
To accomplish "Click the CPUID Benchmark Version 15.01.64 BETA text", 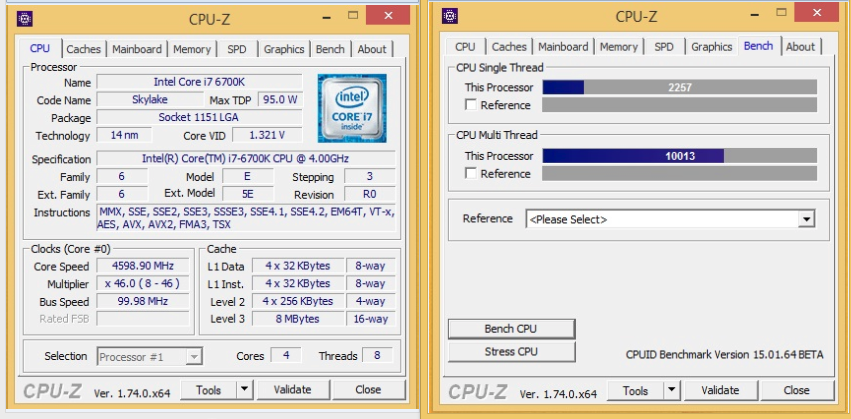I will point(724,355).
